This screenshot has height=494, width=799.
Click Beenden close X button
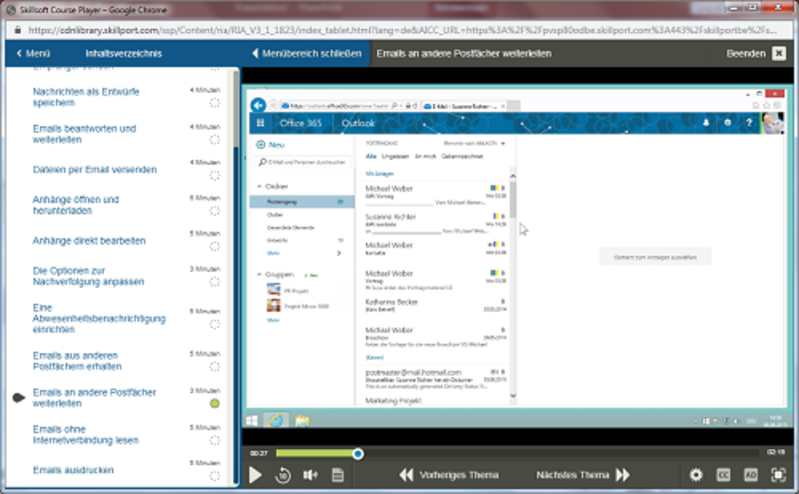coord(779,54)
